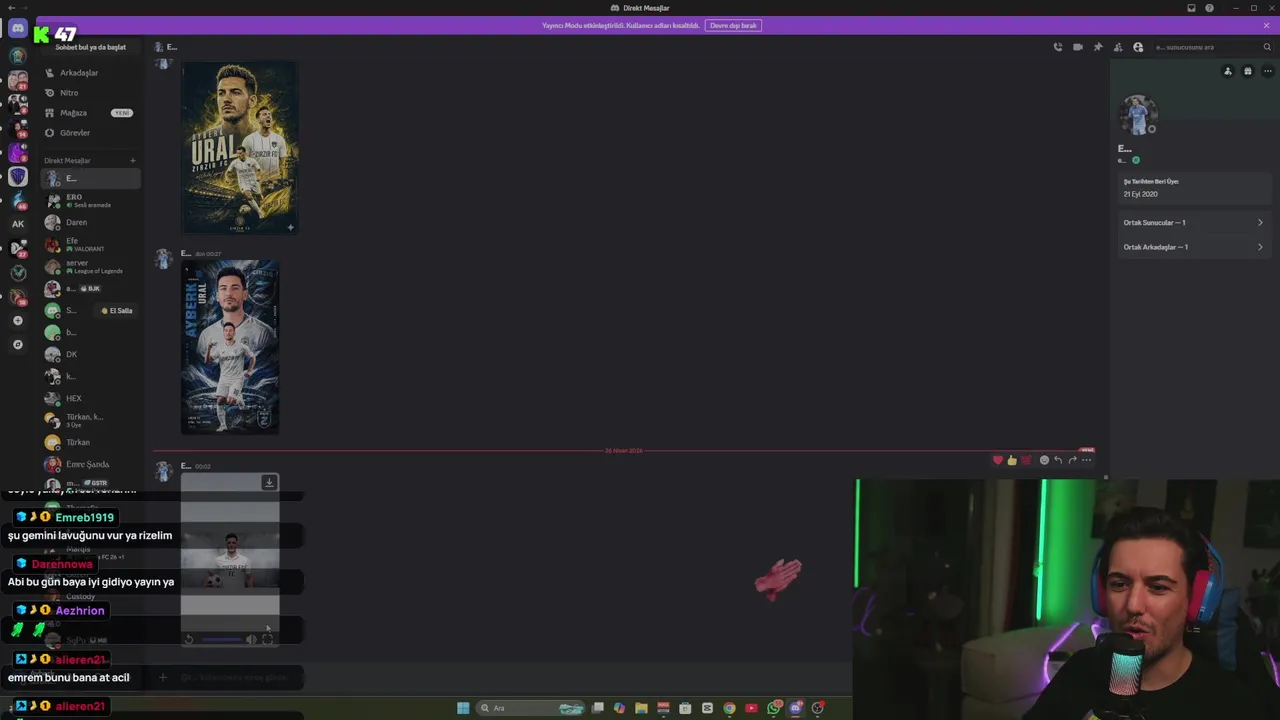Open direct message with ERO

click(90, 200)
